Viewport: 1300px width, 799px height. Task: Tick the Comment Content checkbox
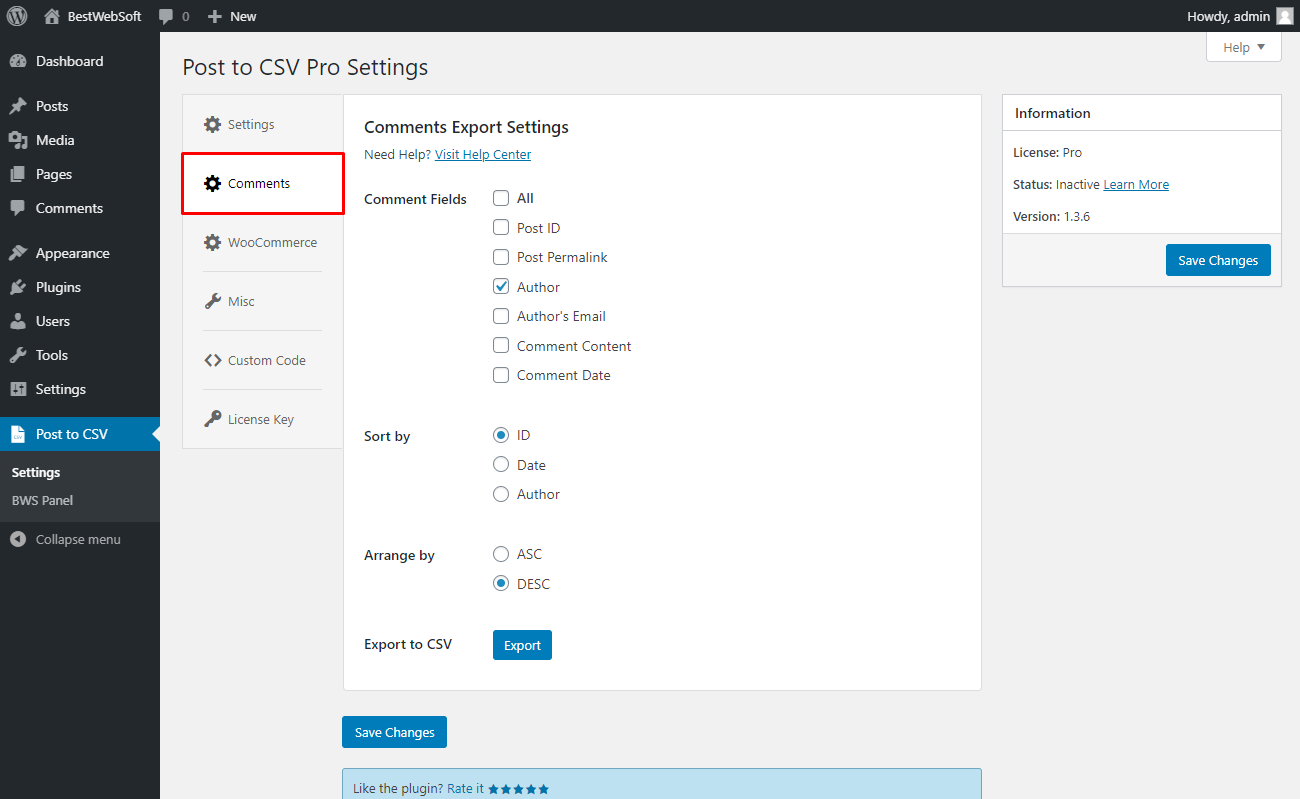(501, 346)
